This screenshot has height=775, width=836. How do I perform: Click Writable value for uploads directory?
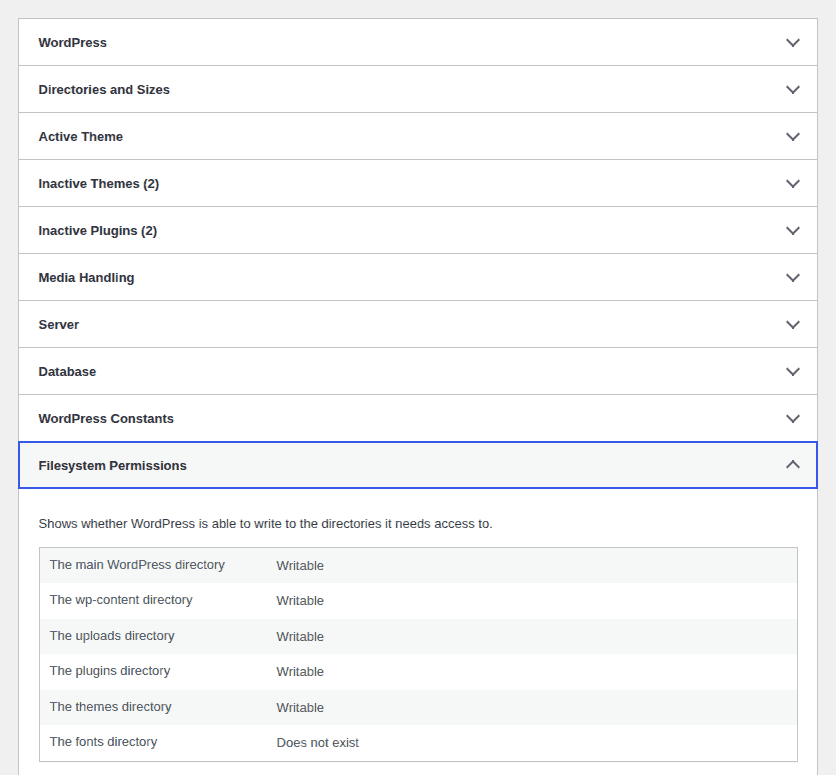[x=300, y=636]
